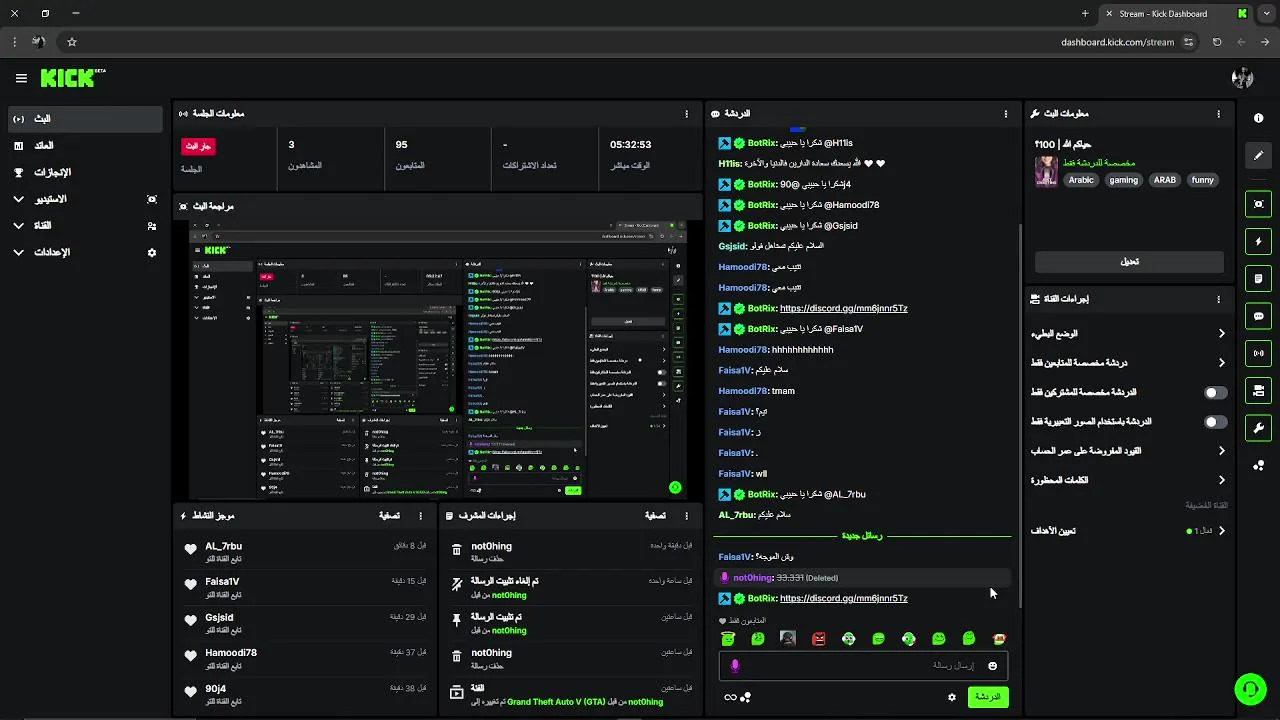Image resolution: width=1280 pixels, height=720 pixels.
Task: Toggle the wrench icon in right toolbar
Action: (1258, 428)
